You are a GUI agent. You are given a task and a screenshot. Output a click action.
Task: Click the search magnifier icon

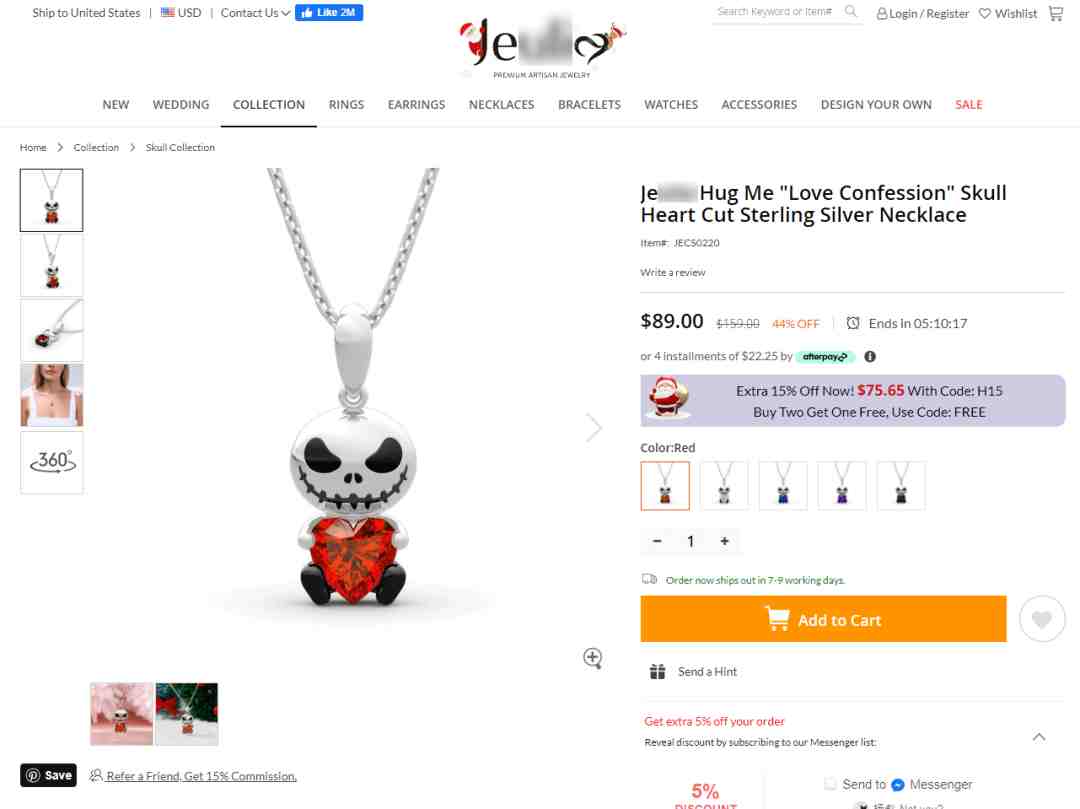coord(851,11)
